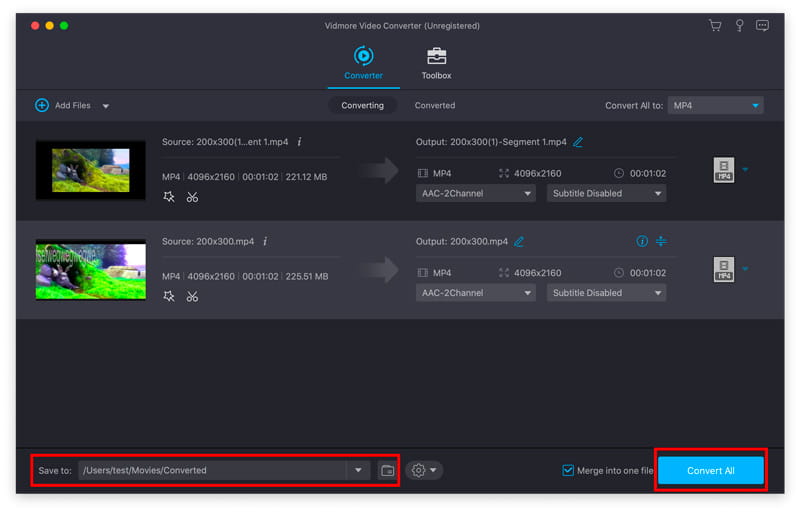Open the feedback chat icon

coord(762,25)
